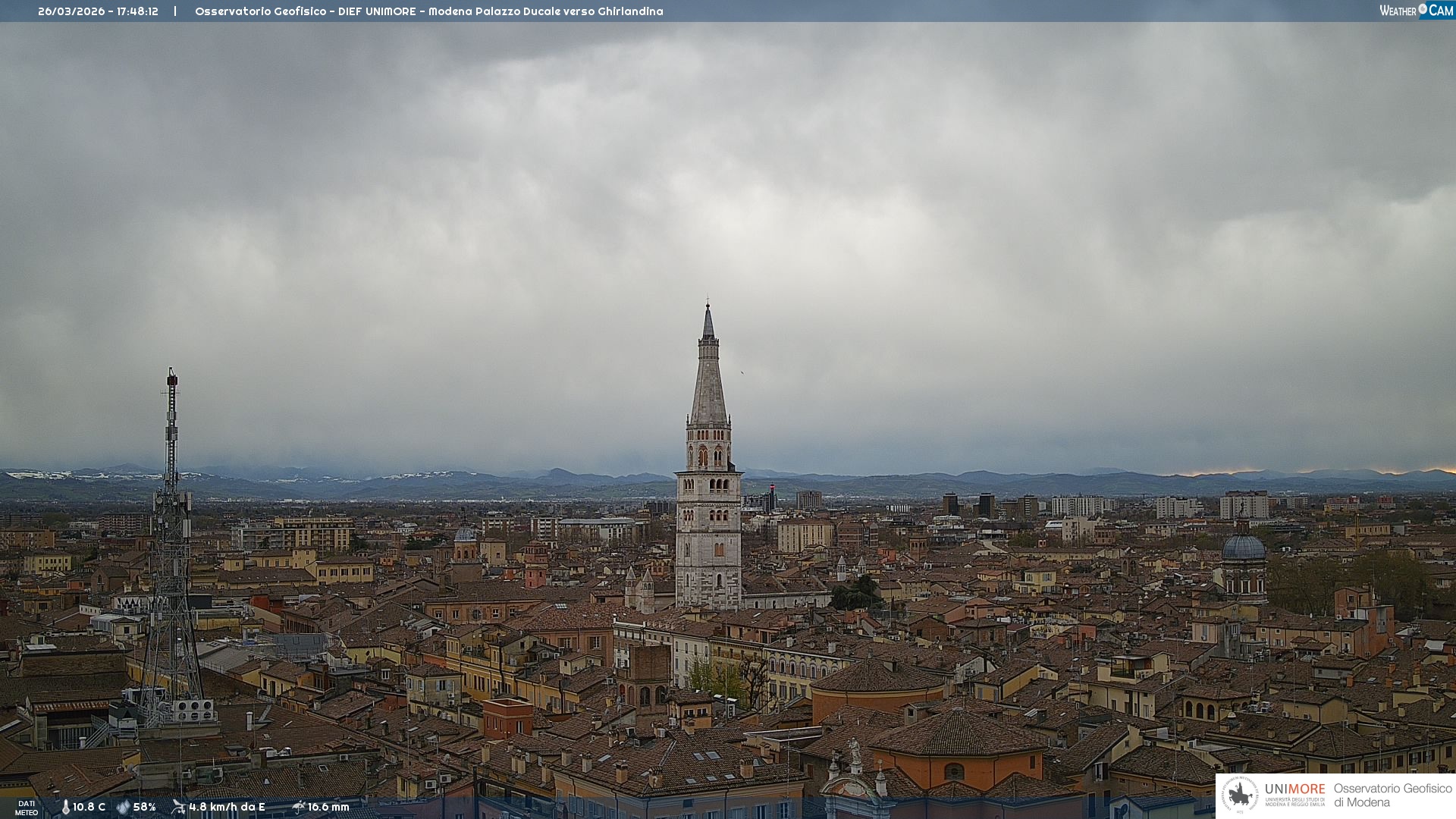Click the UNIMORE logo text
Image resolution: width=1456 pixels, height=819 pixels.
1294,789
